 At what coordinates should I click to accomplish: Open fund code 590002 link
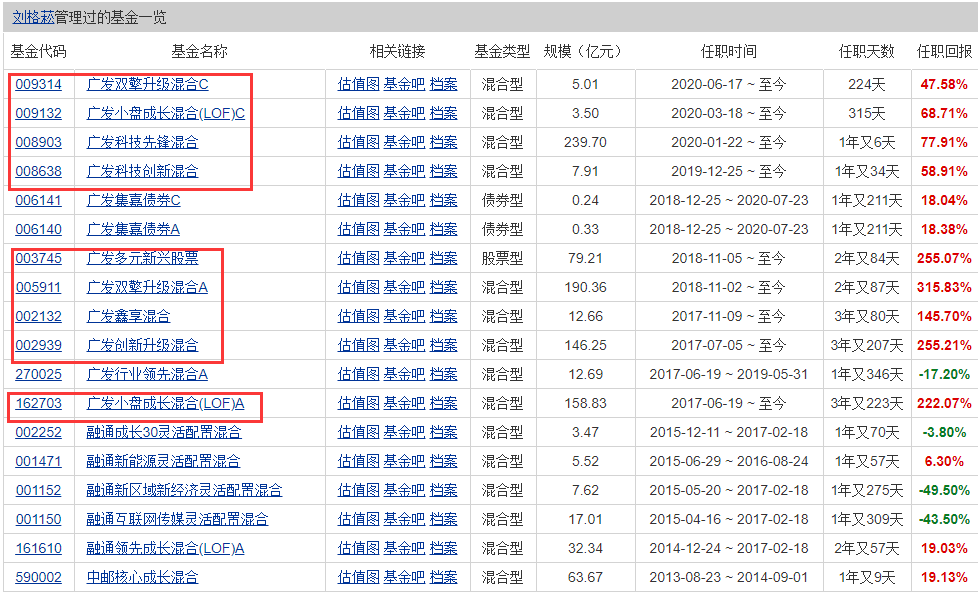pyautogui.click(x=39, y=578)
